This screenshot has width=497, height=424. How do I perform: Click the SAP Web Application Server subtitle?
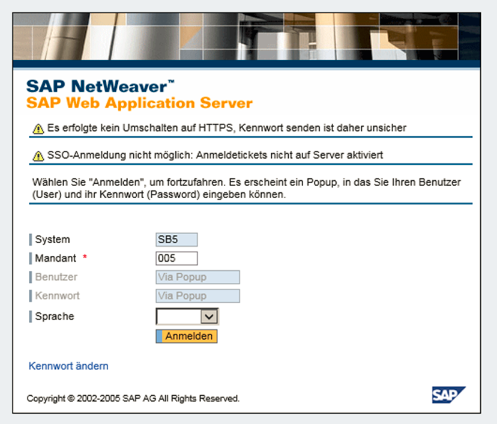139,103
